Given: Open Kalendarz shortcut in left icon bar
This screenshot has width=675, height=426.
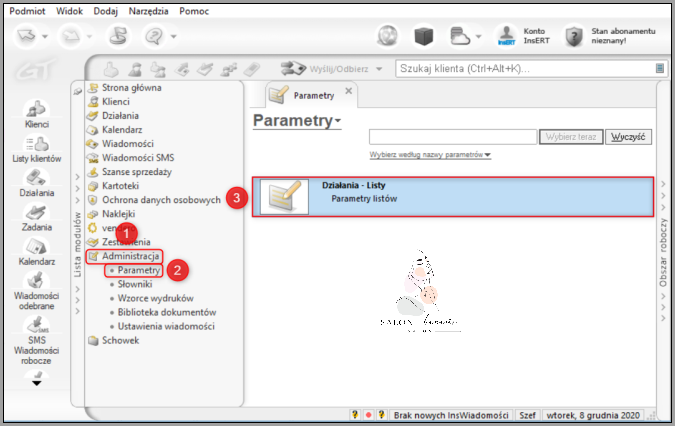Looking at the screenshot, I should pos(37,252).
